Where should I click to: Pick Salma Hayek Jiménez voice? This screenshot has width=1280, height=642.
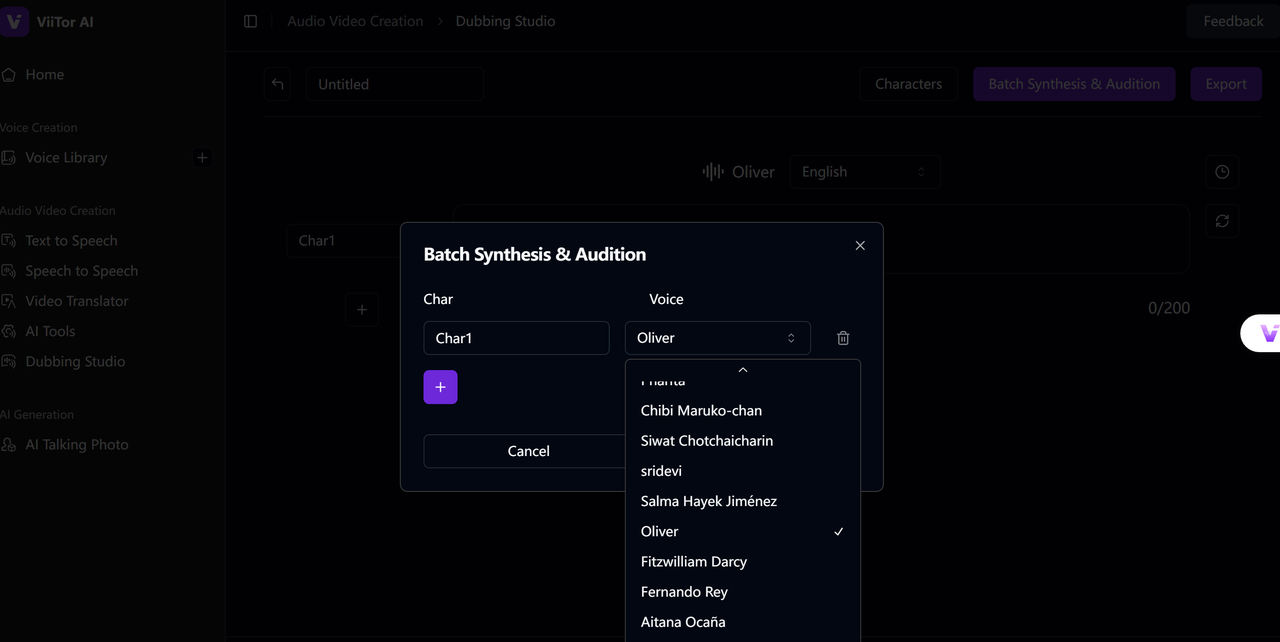click(708, 501)
